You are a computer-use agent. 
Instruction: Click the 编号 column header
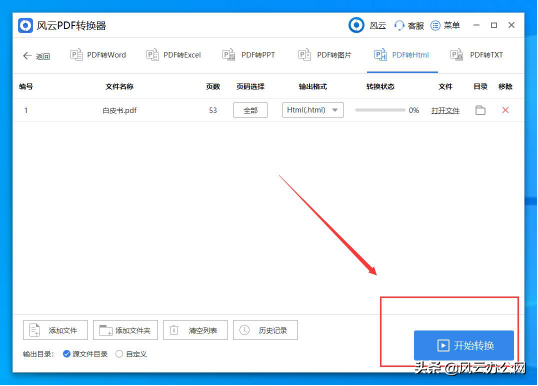[x=26, y=86]
